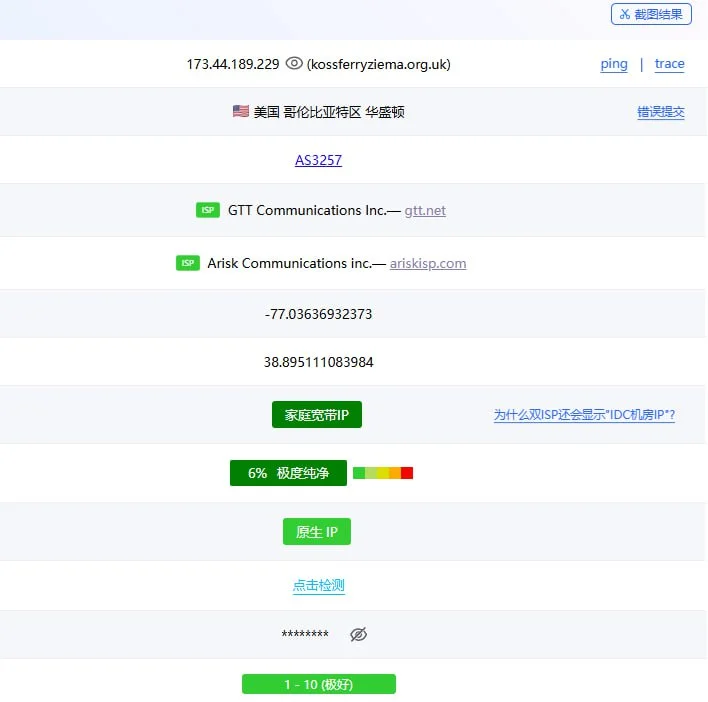Open the AS3257 link
Image resolution: width=708 pixels, height=702 pixels.
pyautogui.click(x=318, y=160)
